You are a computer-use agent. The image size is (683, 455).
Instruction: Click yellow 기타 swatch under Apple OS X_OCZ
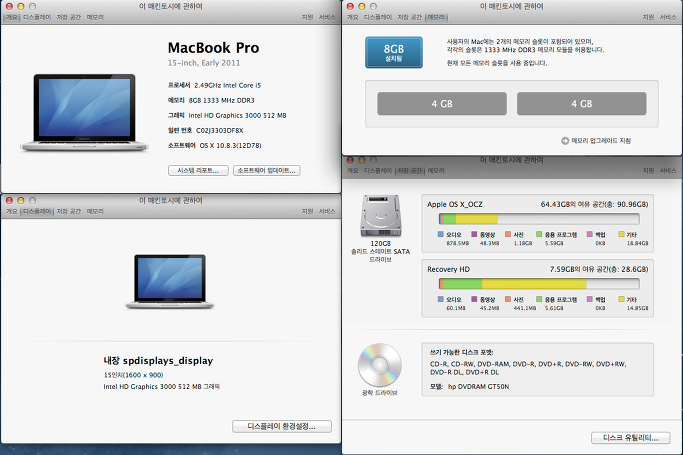pos(622,234)
